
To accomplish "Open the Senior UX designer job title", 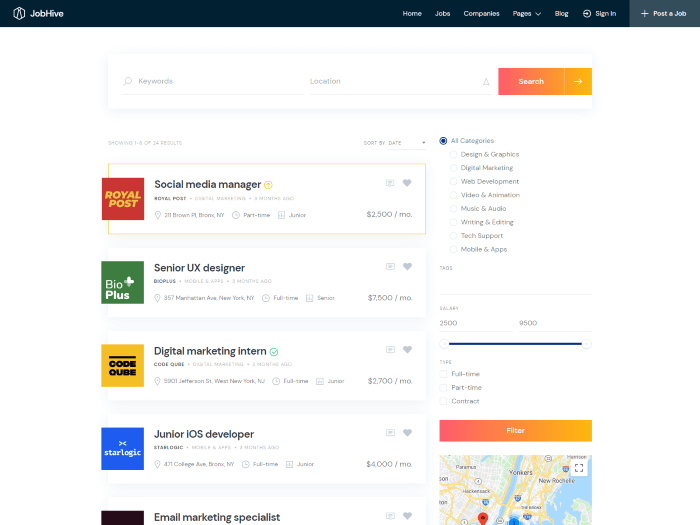I will [199, 268].
